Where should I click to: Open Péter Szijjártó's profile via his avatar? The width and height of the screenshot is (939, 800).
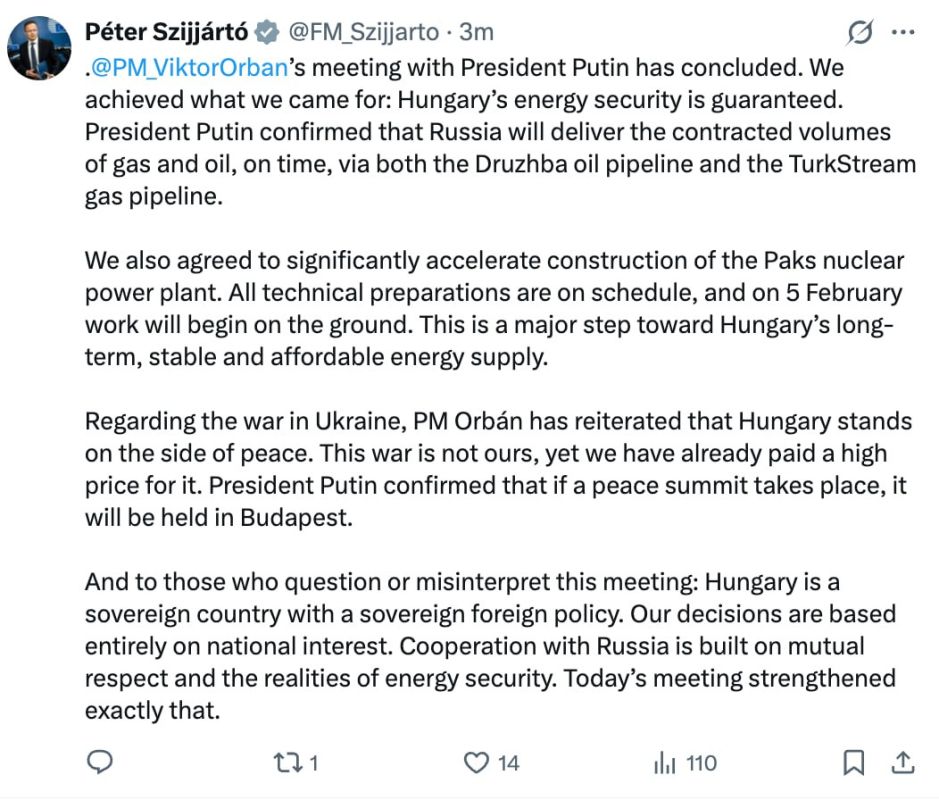(40, 38)
